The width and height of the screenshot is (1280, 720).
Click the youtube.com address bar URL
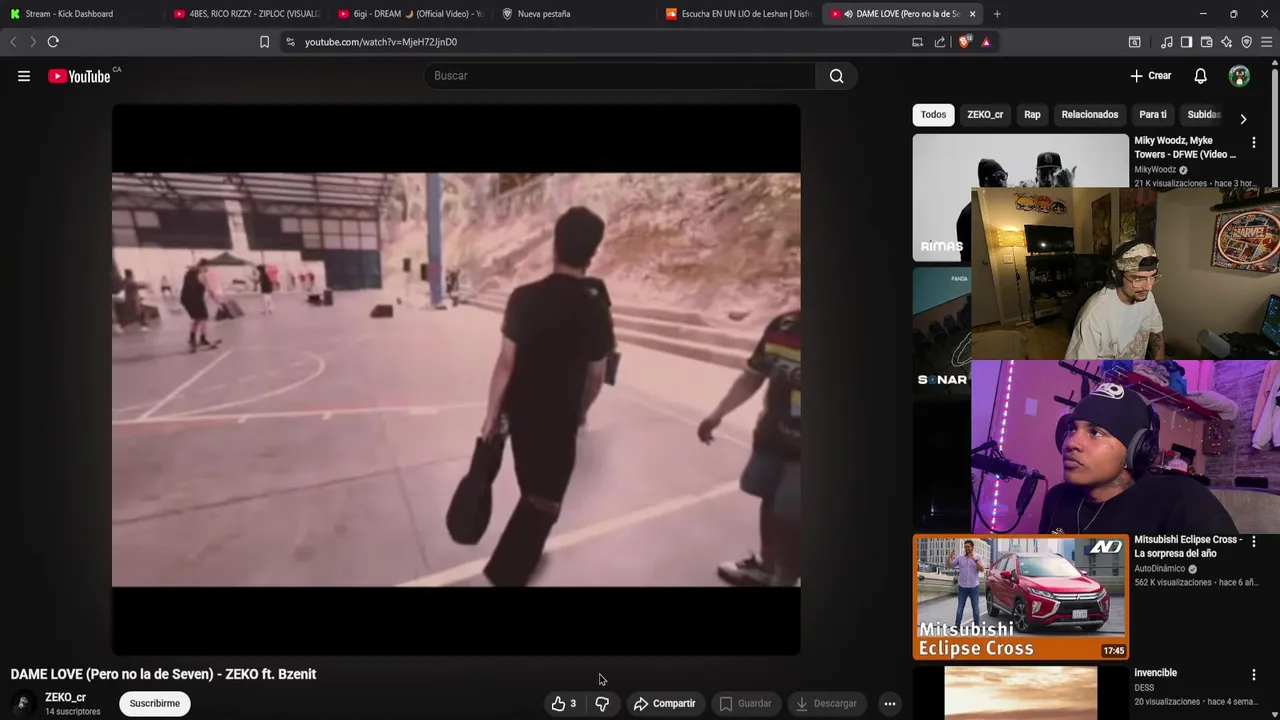tap(381, 42)
